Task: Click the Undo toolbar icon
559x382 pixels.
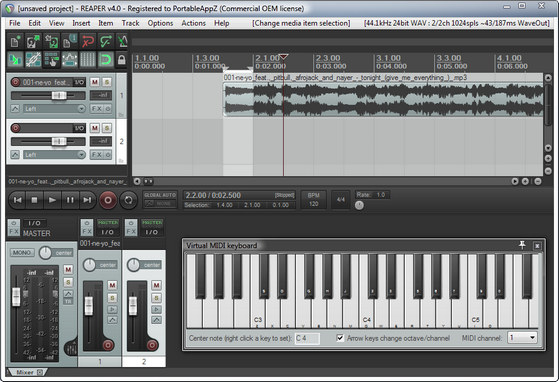Action: click(x=87, y=42)
